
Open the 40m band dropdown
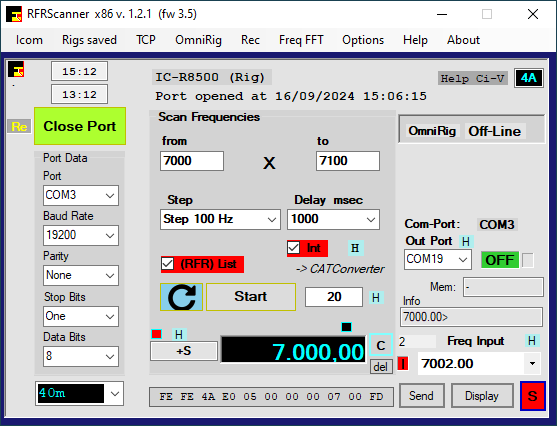80,393
